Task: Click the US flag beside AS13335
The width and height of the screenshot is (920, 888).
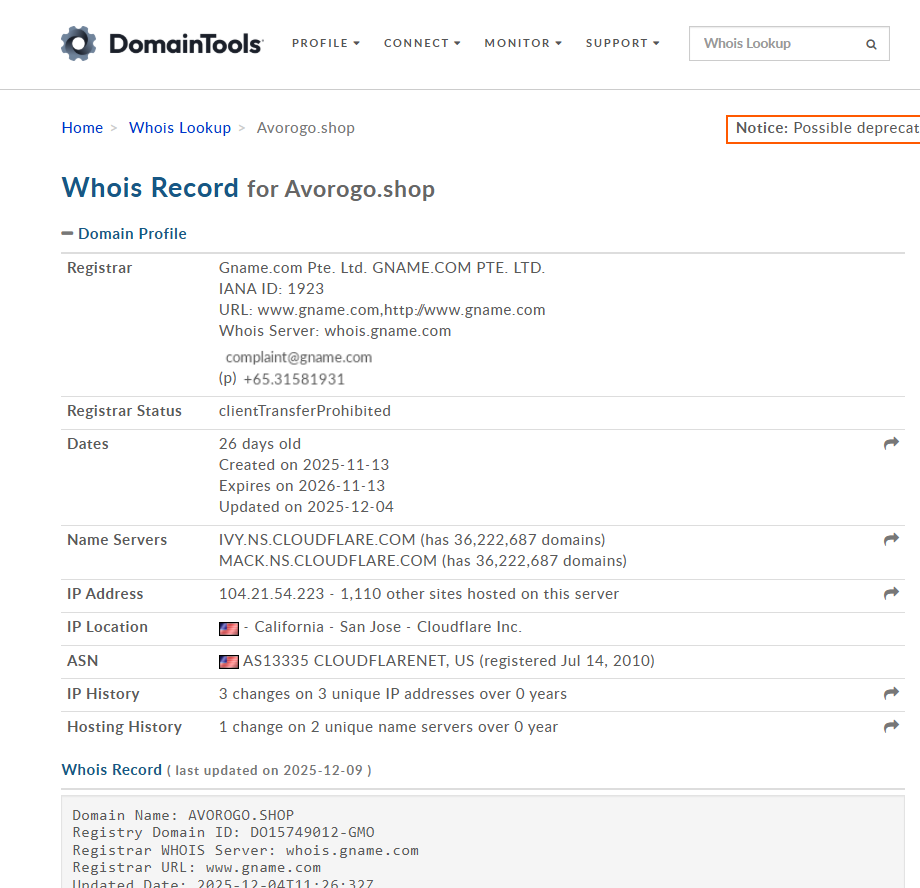Action: pos(229,661)
